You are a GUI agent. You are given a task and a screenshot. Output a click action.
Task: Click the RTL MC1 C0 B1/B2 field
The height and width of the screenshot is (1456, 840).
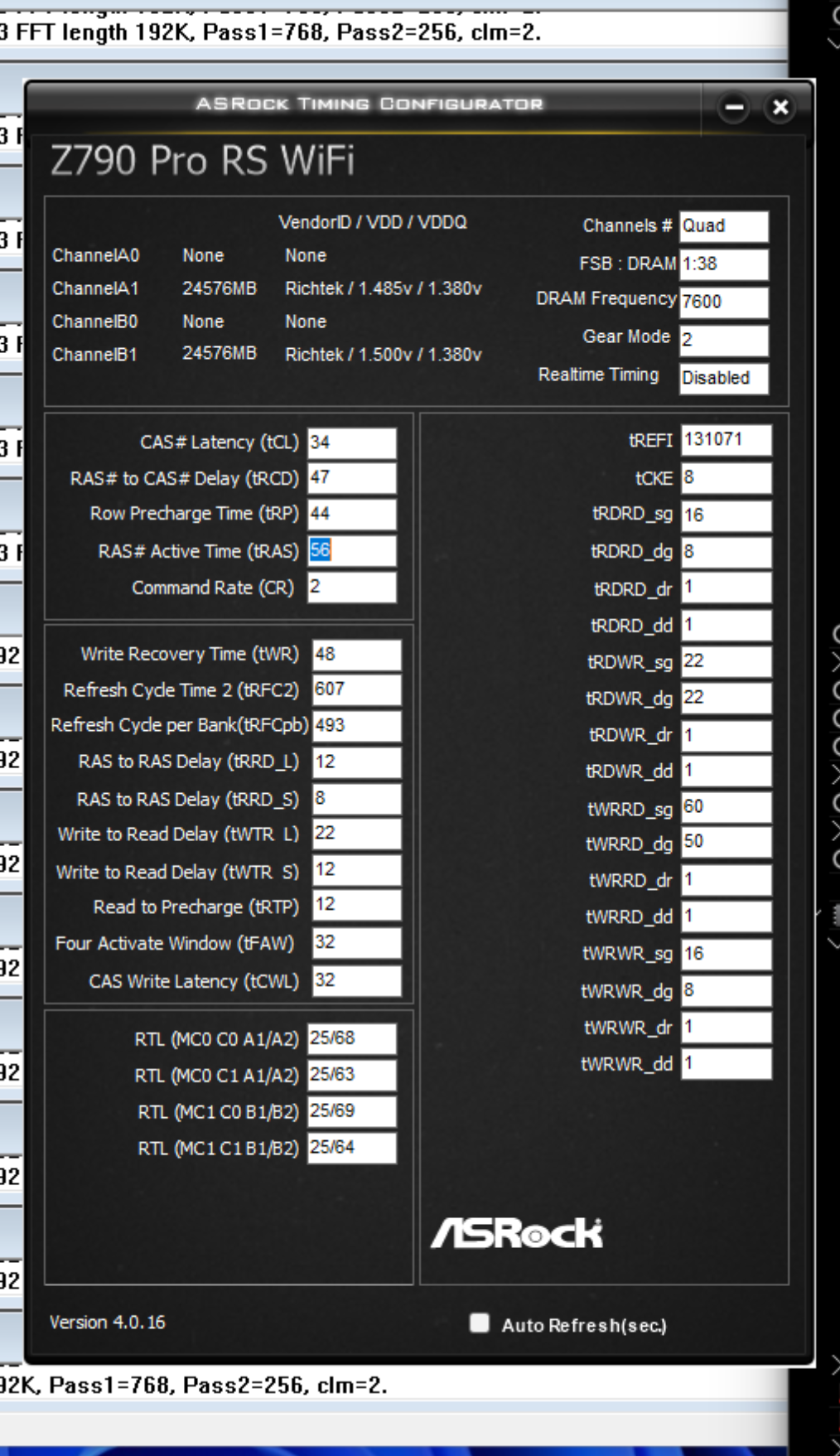pos(352,1111)
